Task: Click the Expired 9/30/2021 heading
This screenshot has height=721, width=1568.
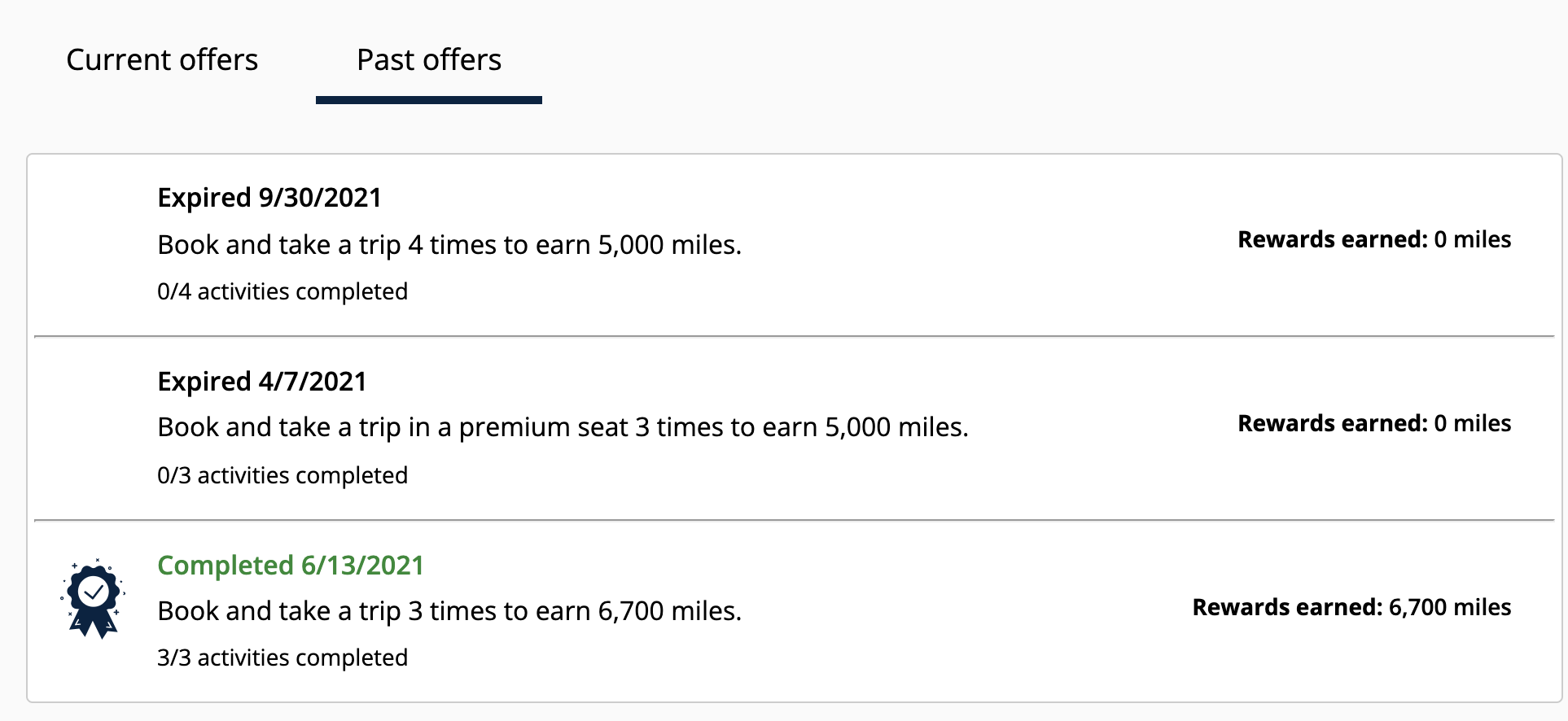Action: [269, 198]
